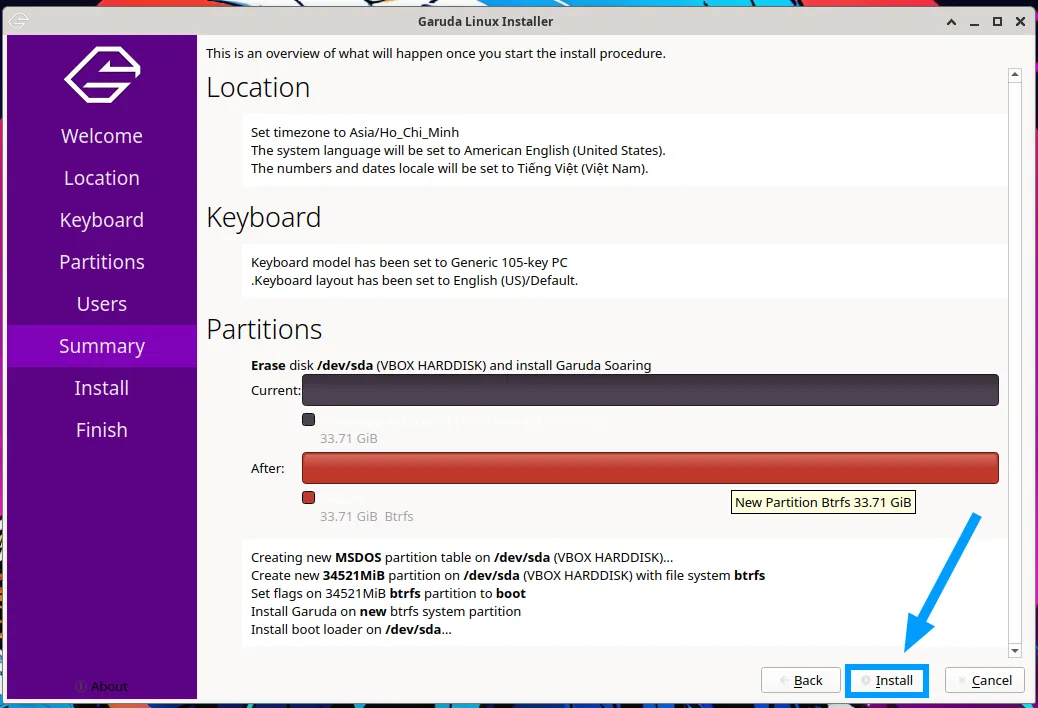Viewport: 1038px width, 708px height.
Task: Select the Keyboard step in sidebar
Action: coord(102,220)
